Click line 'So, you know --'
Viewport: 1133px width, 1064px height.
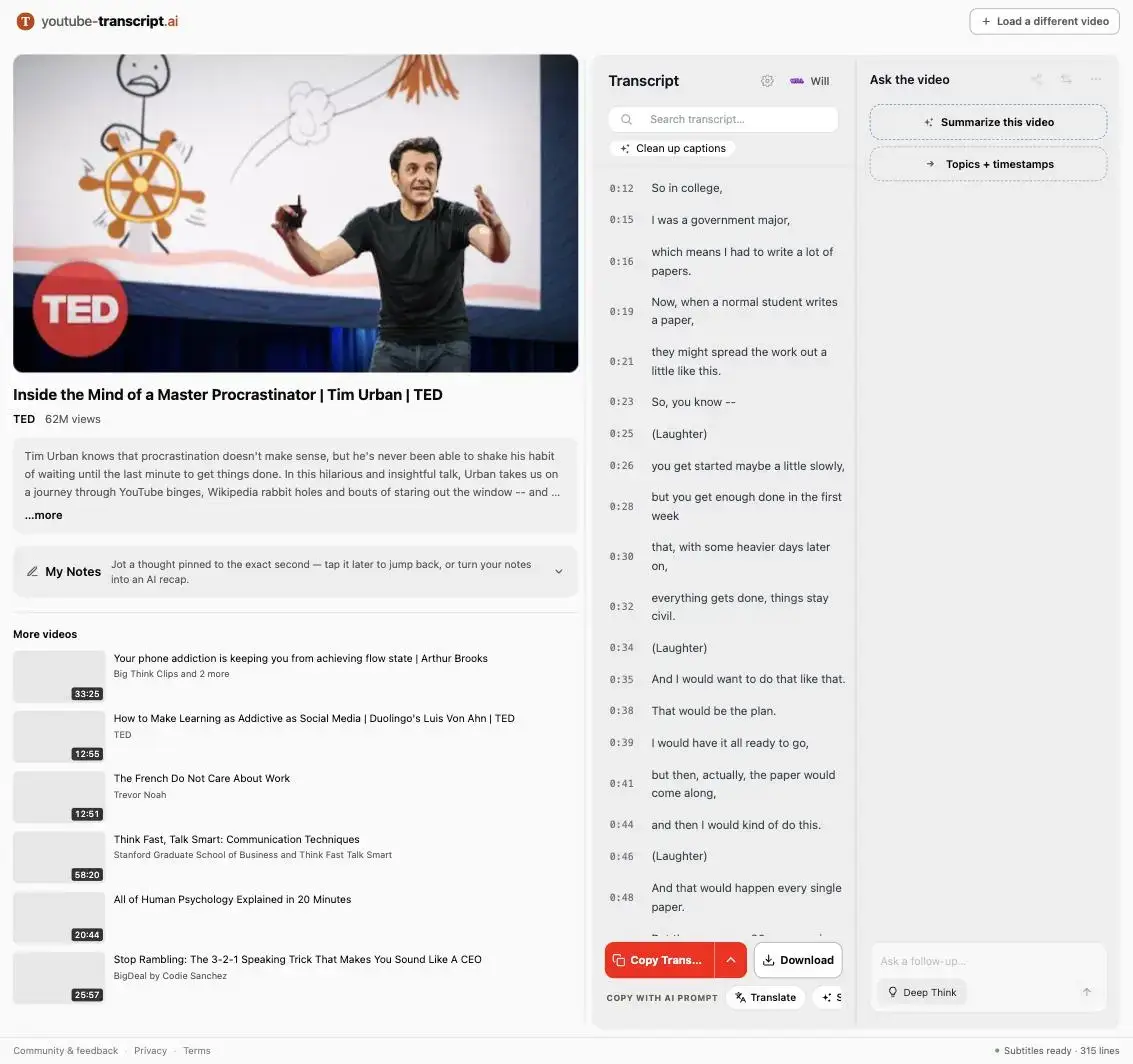pos(694,402)
